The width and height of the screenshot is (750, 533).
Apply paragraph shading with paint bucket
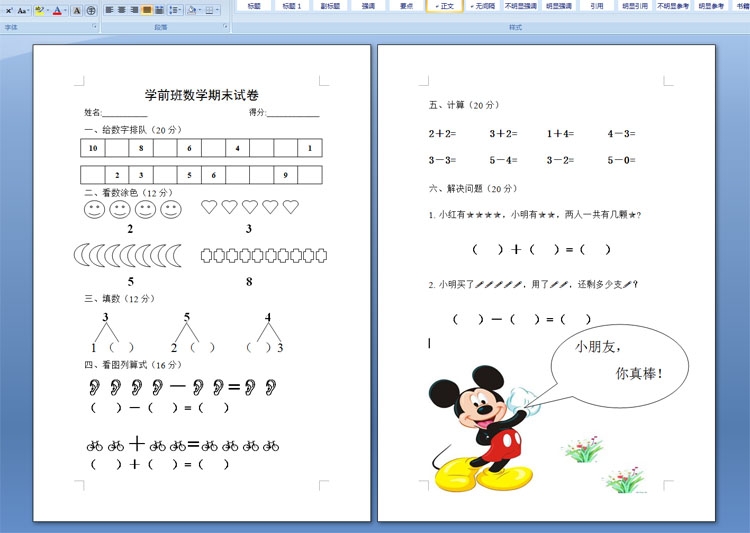click(192, 10)
